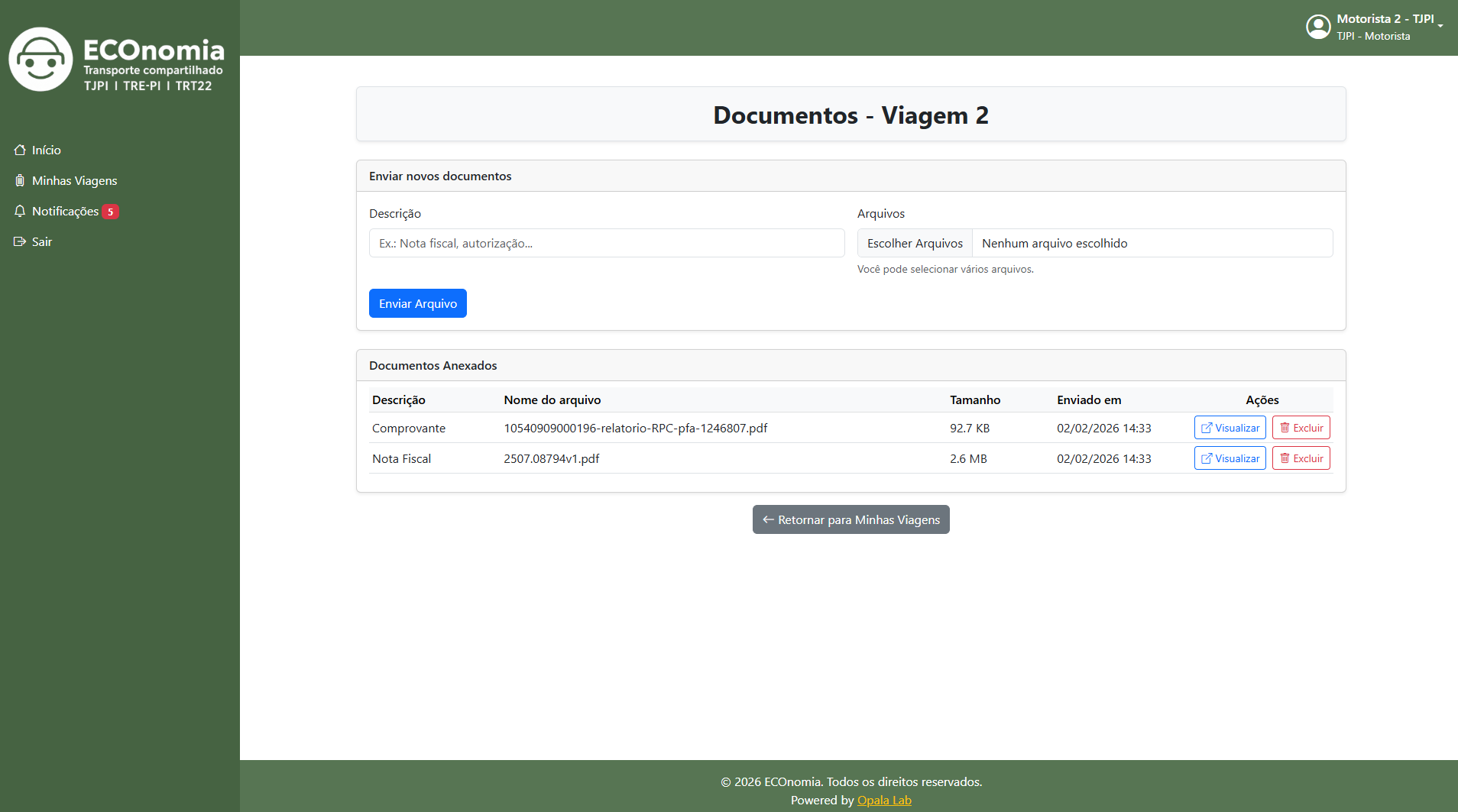Click the Nome do arquivo column header
1458x812 pixels.
tap(552, 400)
